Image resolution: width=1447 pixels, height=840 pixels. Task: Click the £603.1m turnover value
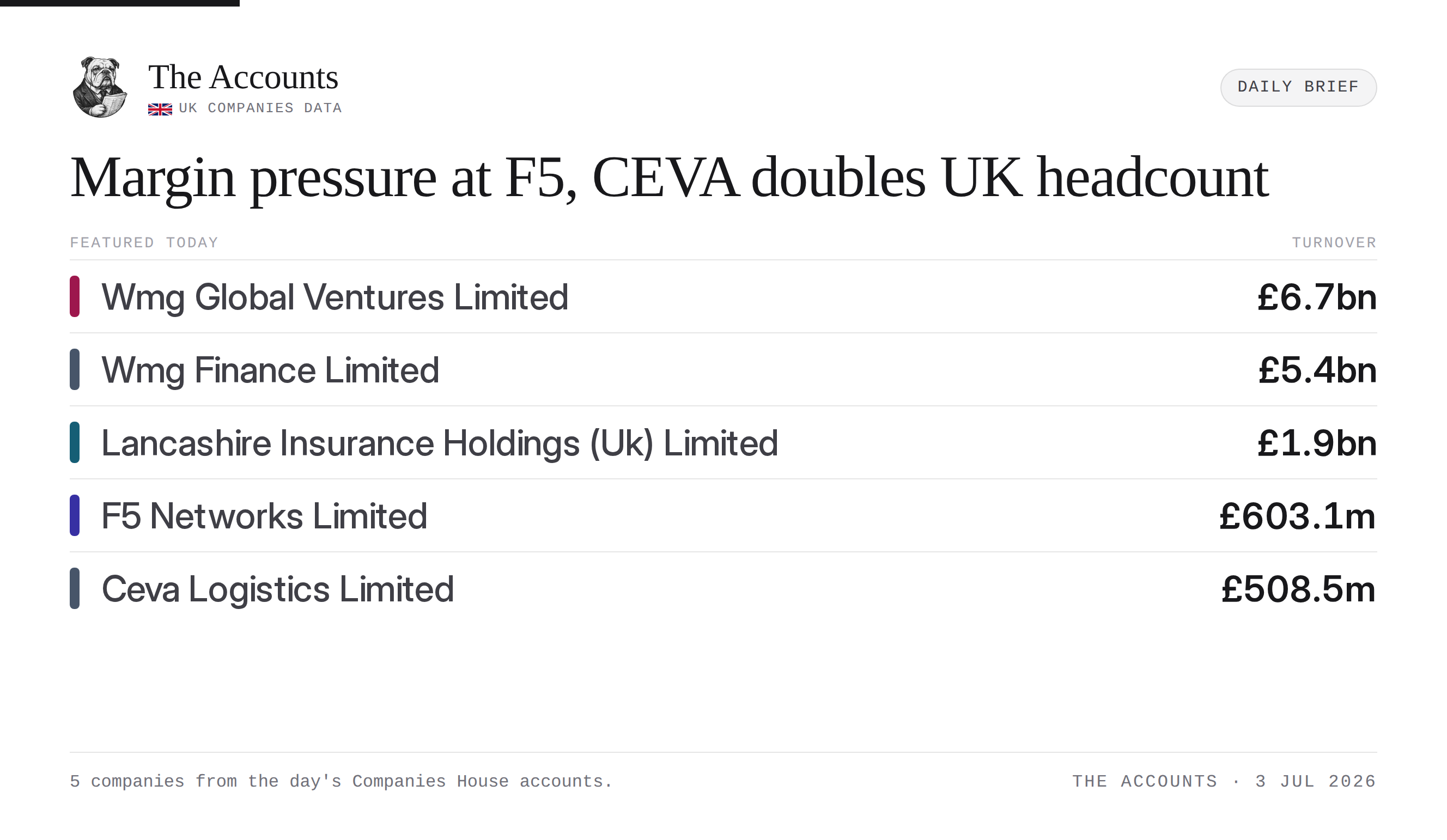tap(1298, 516)
